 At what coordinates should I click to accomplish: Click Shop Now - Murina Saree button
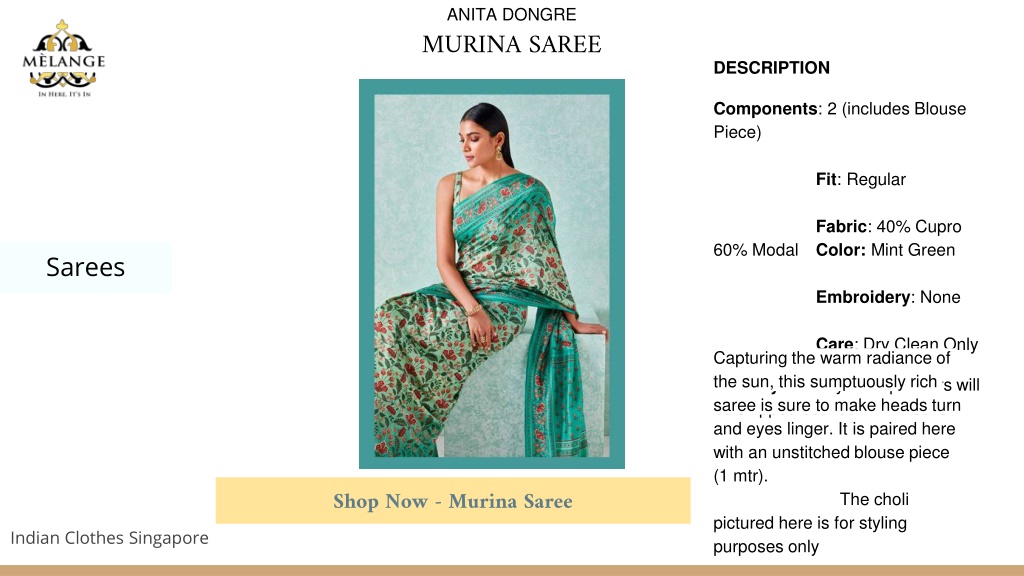(x=453, y=500)
